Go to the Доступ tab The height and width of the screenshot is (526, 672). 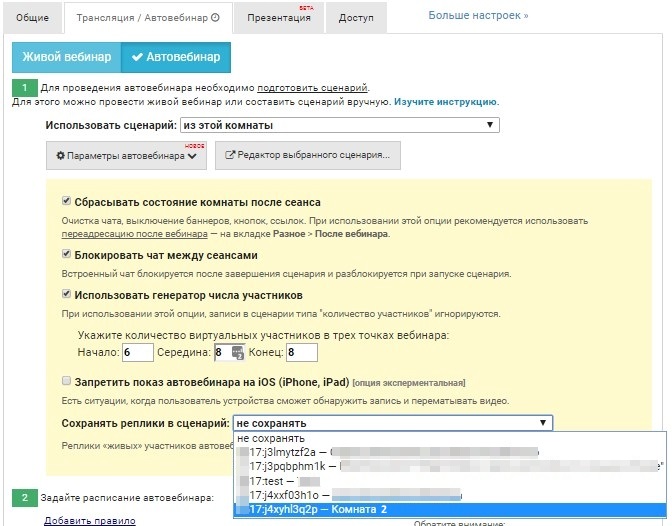356,18
